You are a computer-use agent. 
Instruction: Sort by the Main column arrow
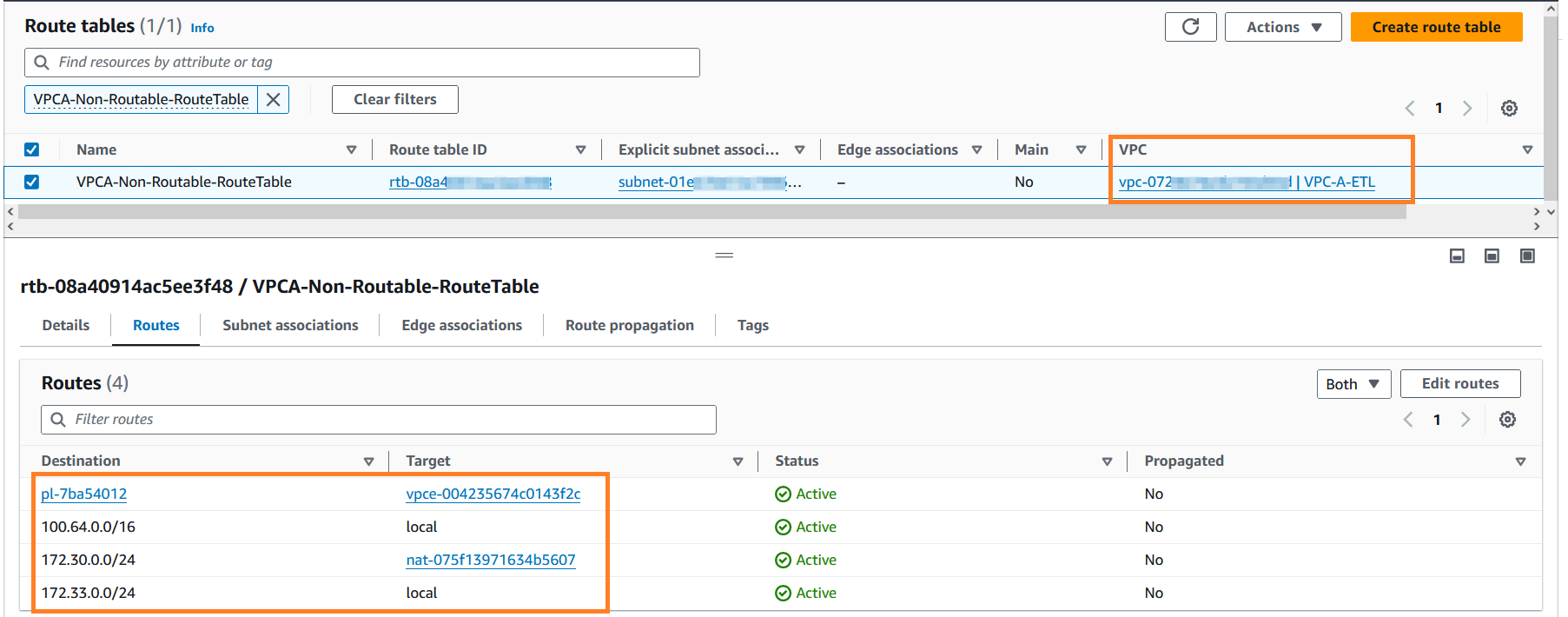coord(1082,150)
